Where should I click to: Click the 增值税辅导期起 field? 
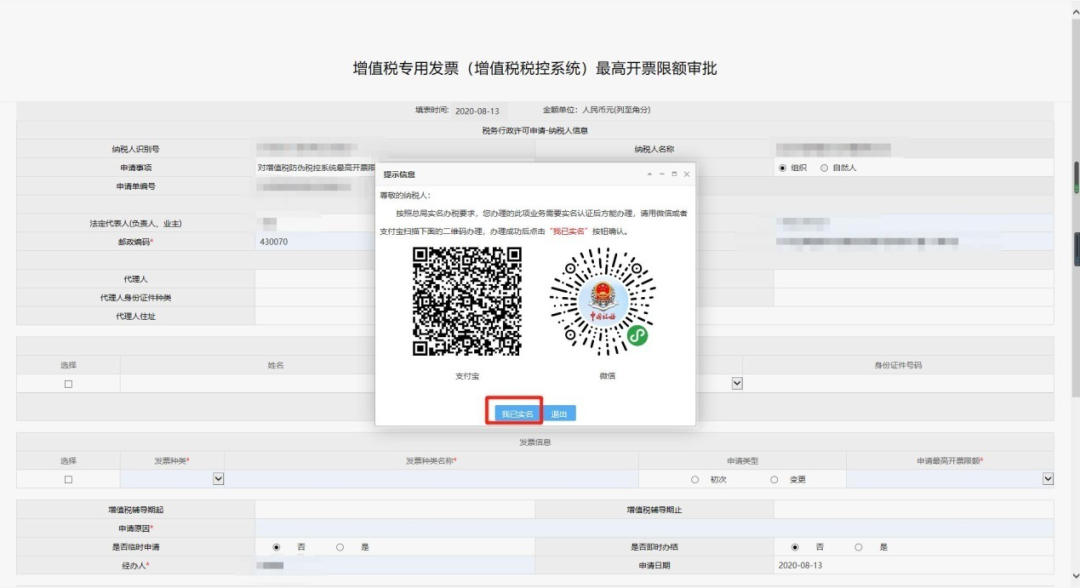[x=395, y=510]
